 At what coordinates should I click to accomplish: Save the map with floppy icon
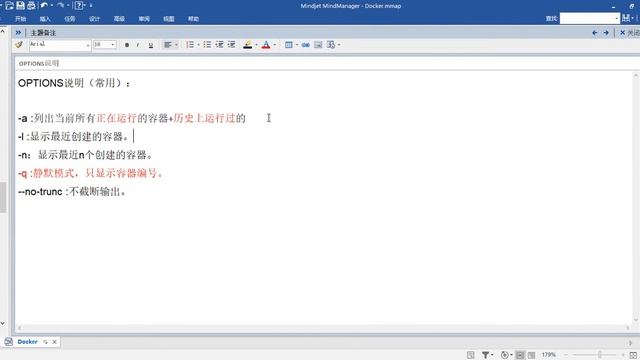tap(20, 6)
